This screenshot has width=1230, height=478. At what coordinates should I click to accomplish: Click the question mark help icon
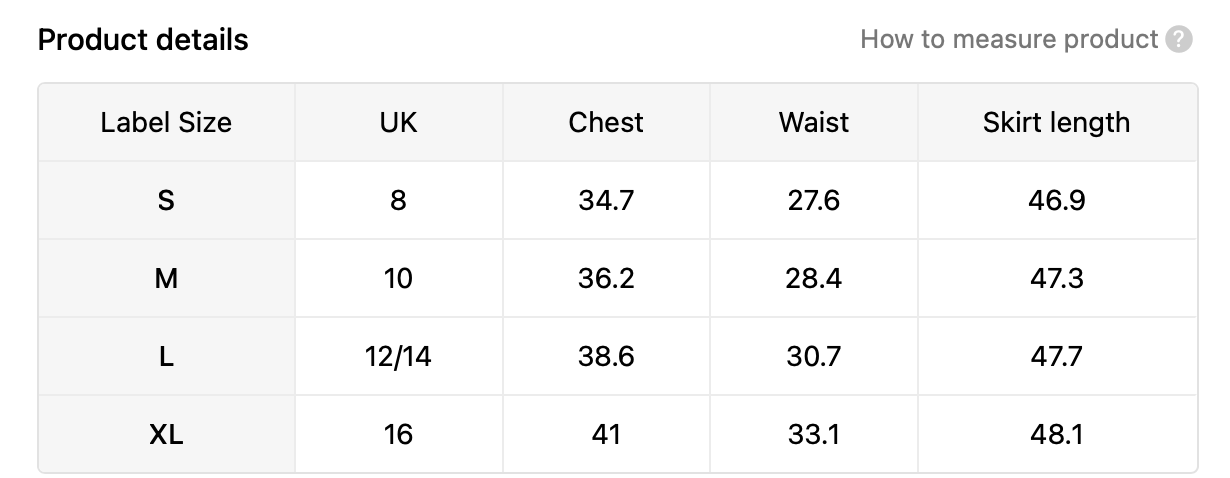pyautogui.click(x=1180, y=40)
